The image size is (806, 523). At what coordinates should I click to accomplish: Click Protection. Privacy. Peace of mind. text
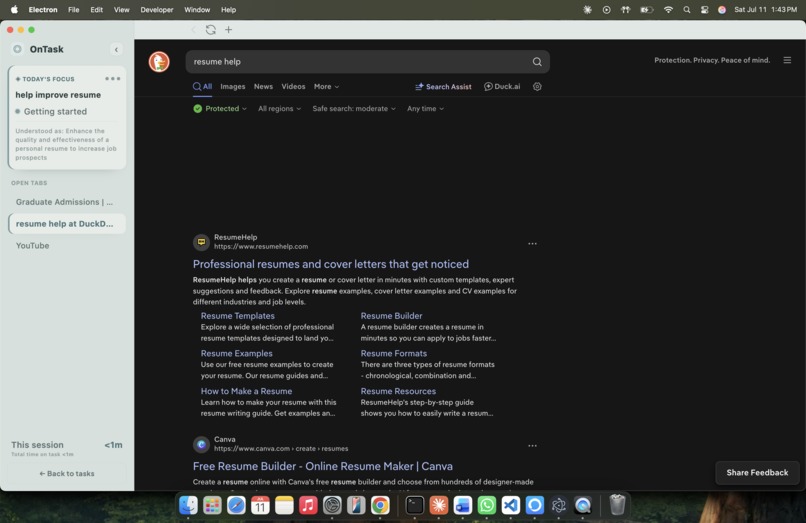click(712, 60)
